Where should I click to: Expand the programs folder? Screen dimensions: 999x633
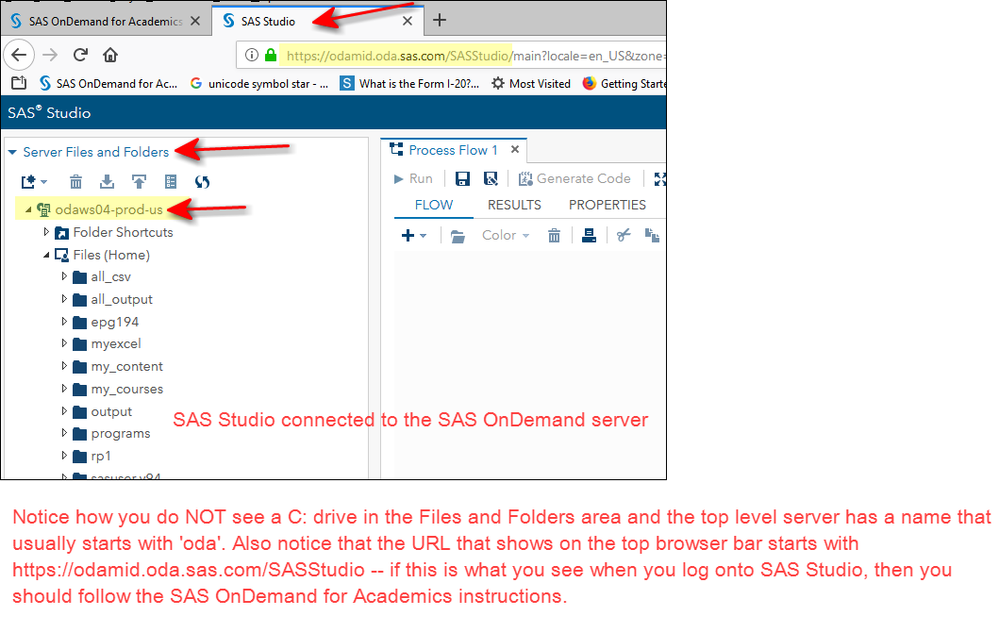(x=64, y=433)
